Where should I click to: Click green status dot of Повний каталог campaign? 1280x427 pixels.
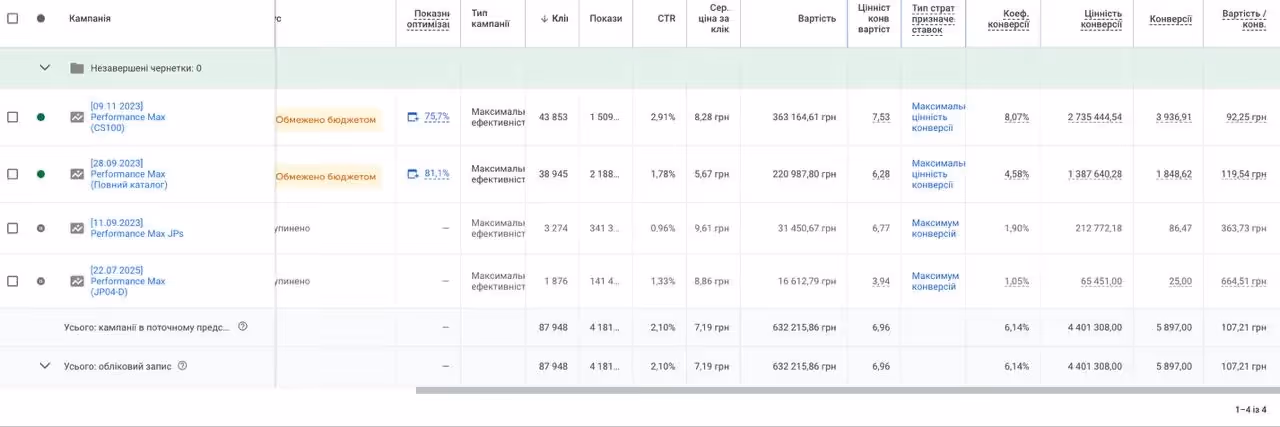tap(41, 174)
